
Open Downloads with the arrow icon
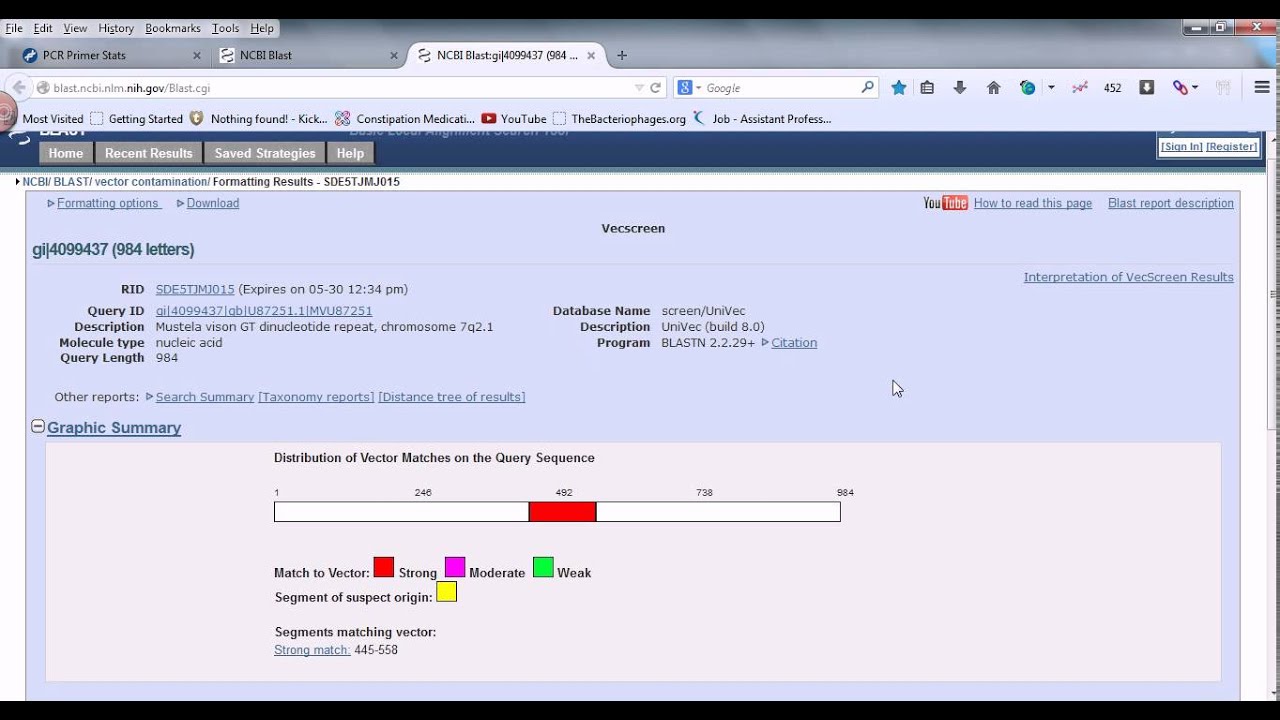(960, 87)
